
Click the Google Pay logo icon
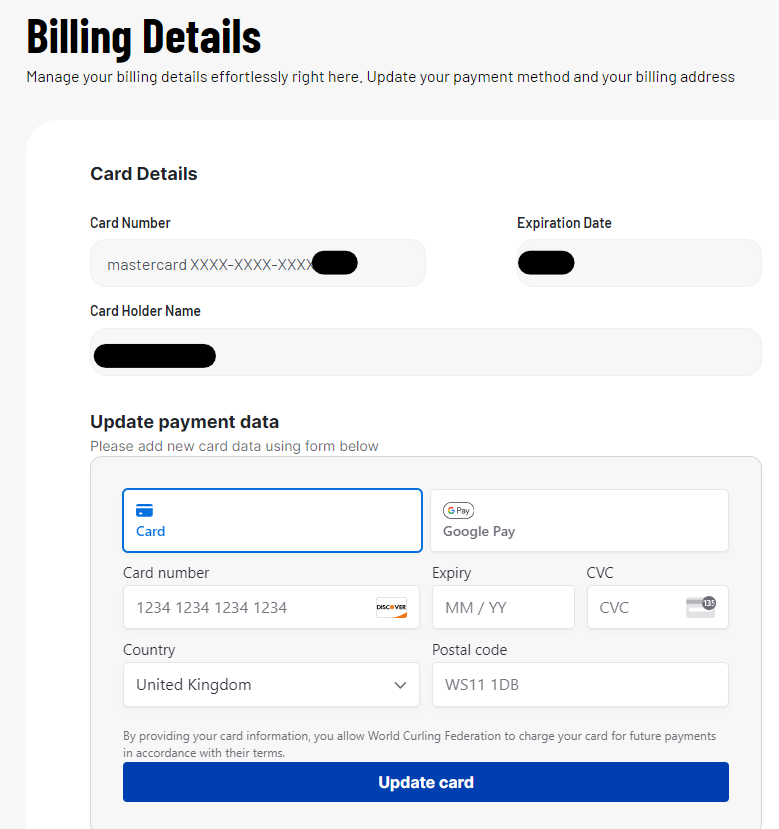point(458,510)
